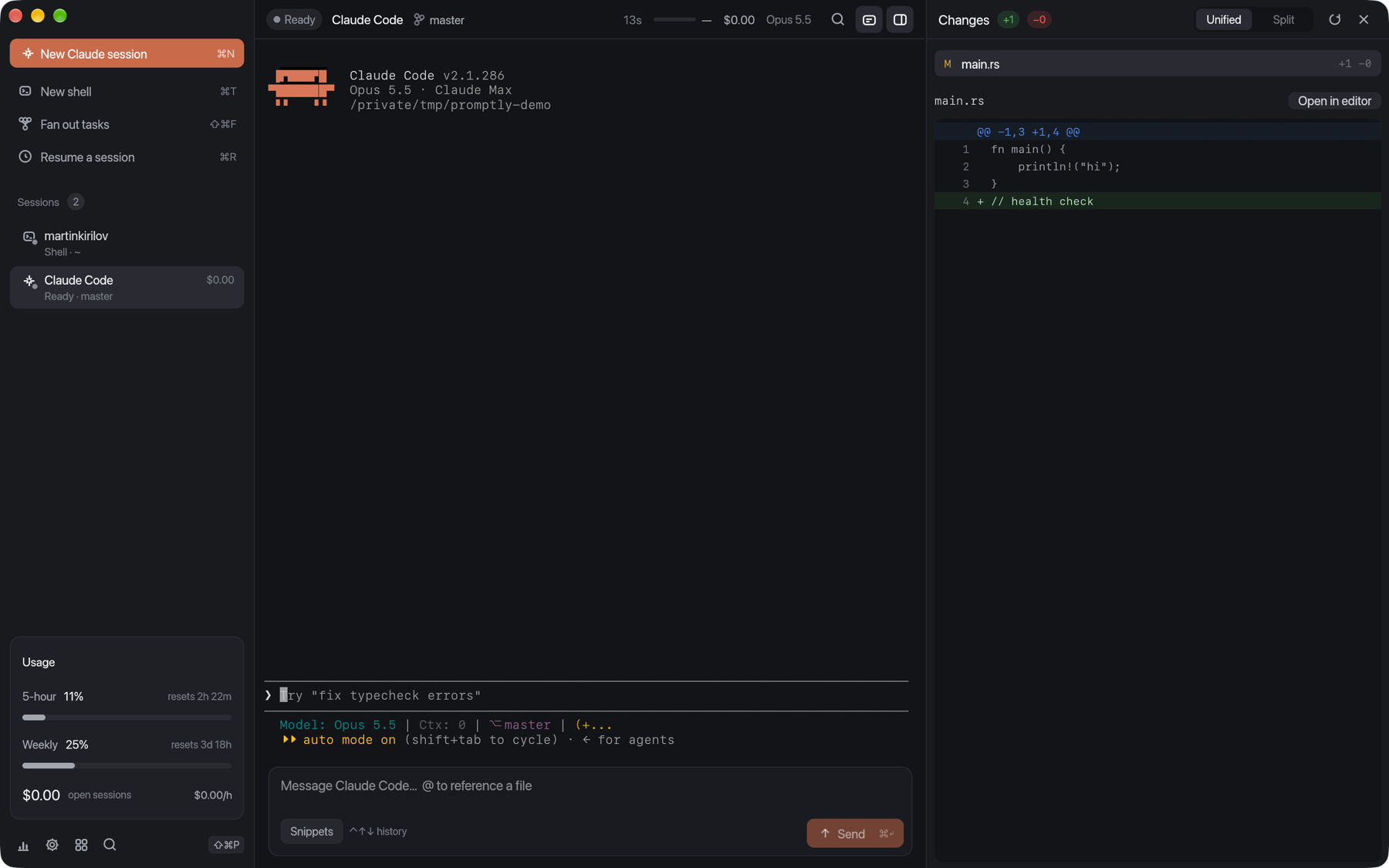The height and width of the screenshot is (868, 1389).
Task: Click the search icon in top toolbar
Action: [x=837, y=19]
